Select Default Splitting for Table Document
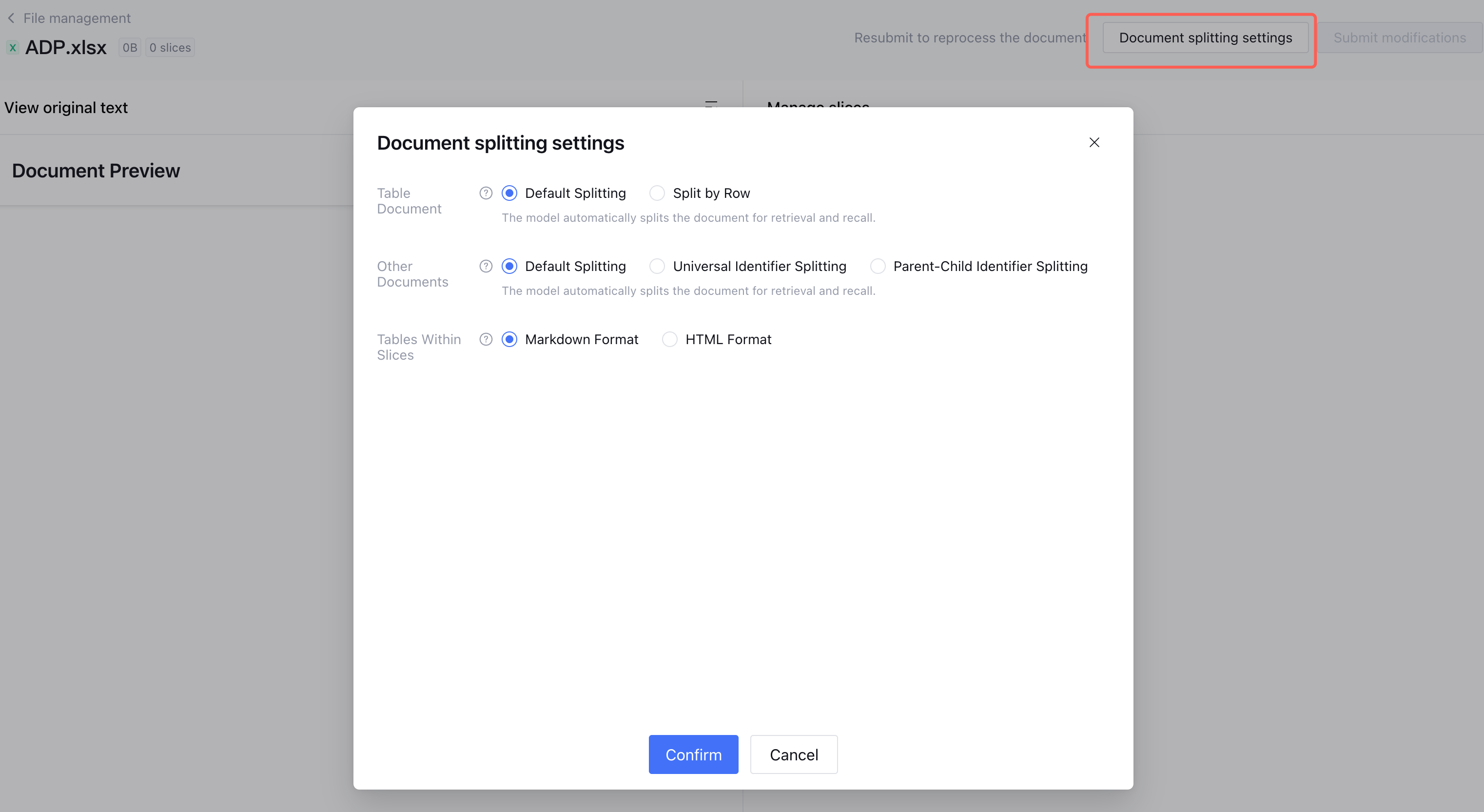Viewport: 1484px width, 812px height. tap(509, 193)
